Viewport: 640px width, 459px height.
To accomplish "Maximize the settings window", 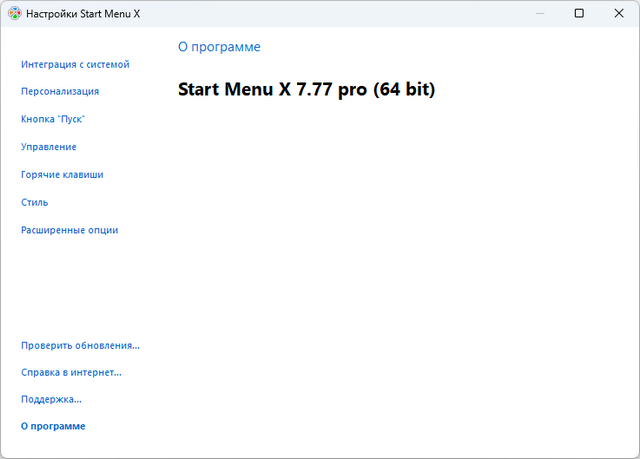I will [579, 13].
